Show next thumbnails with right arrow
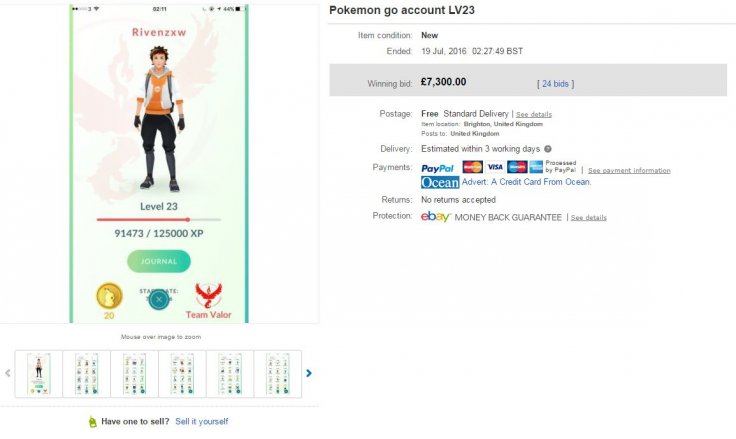Screen dimensions: 736x439 tap(309, 373)
